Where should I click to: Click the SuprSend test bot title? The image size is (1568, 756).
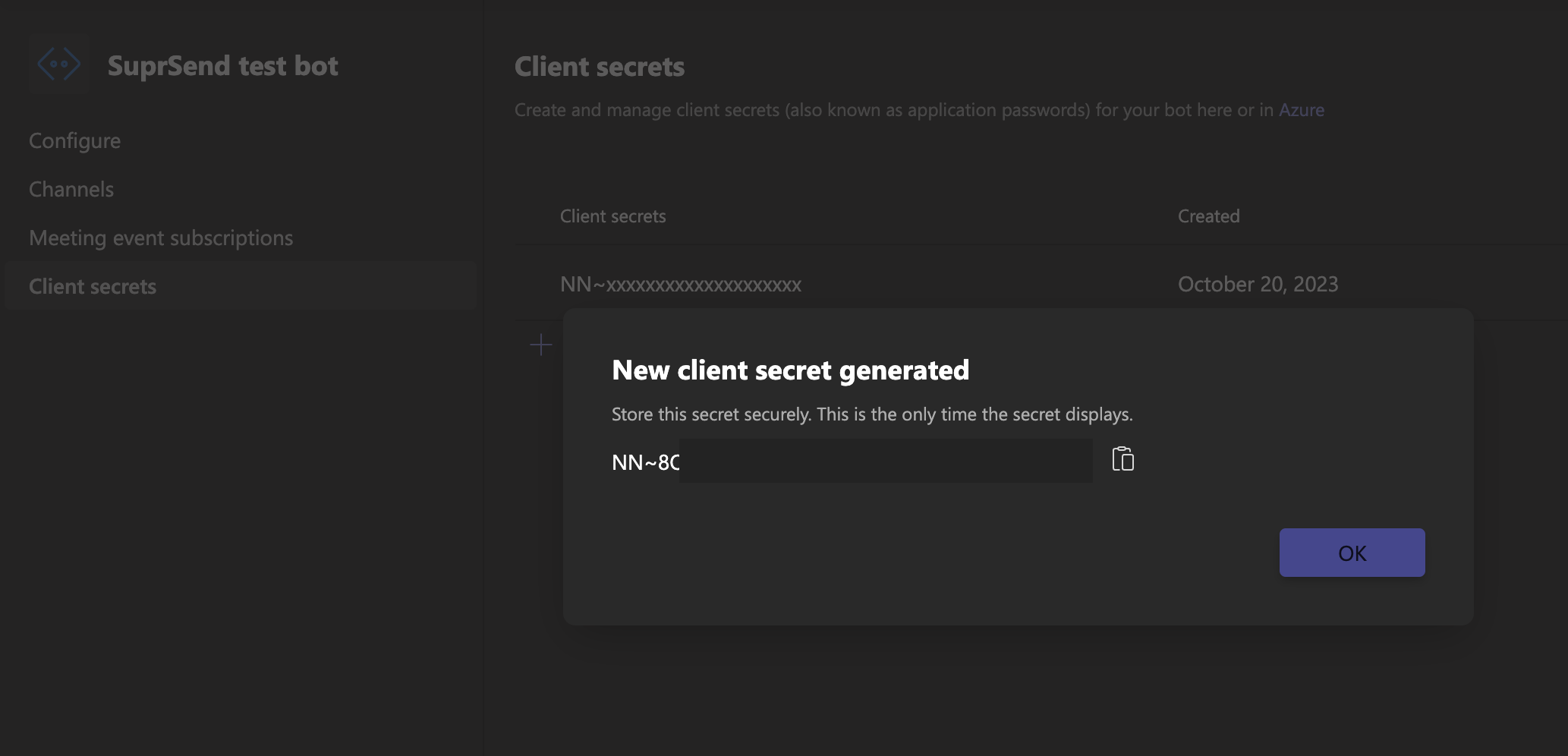point(222,65)
